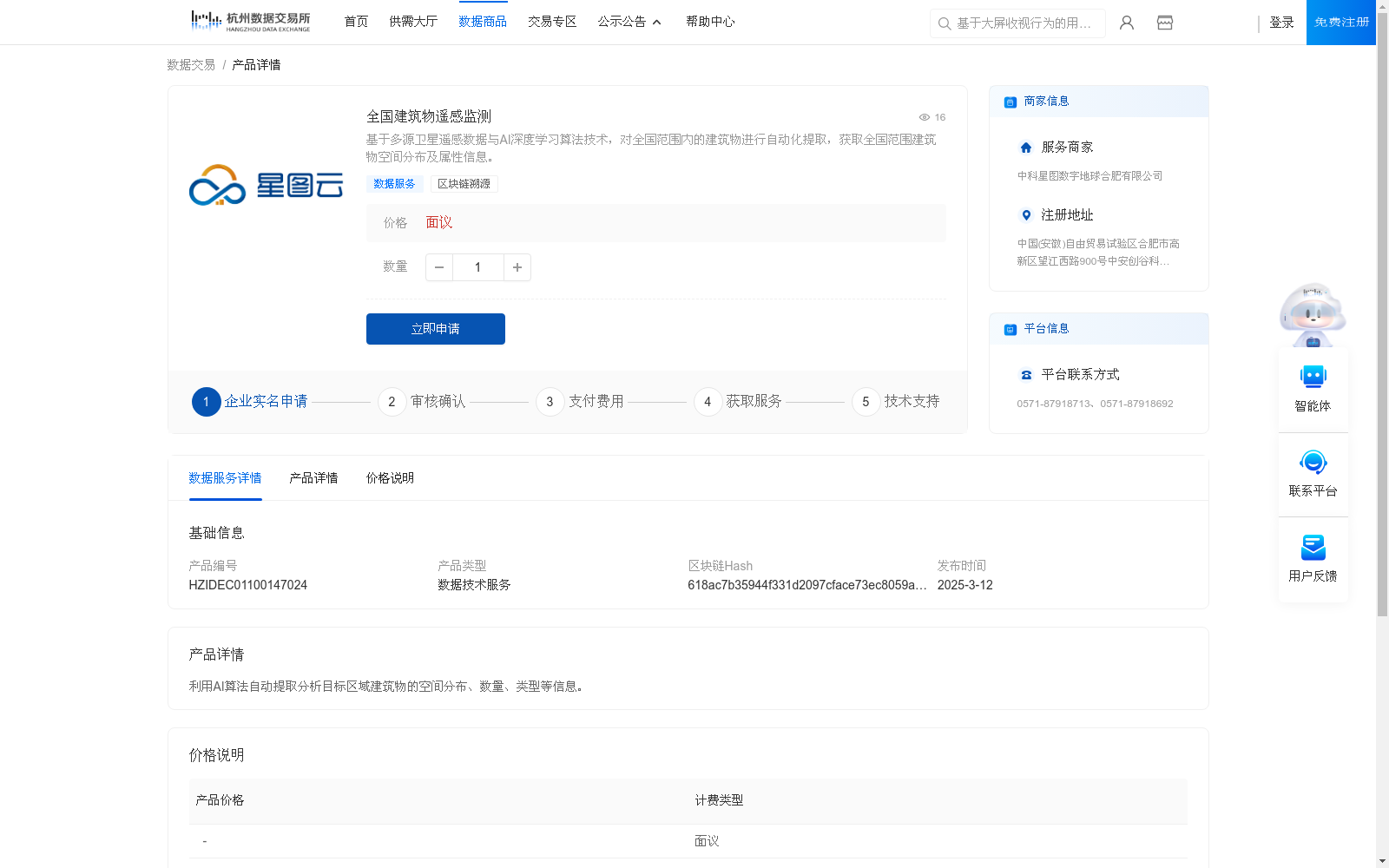The height and width of the screenshot is (868, 1389).
Task: Click the truncated 区块链Hash value
Action: (x=807, y=585)
